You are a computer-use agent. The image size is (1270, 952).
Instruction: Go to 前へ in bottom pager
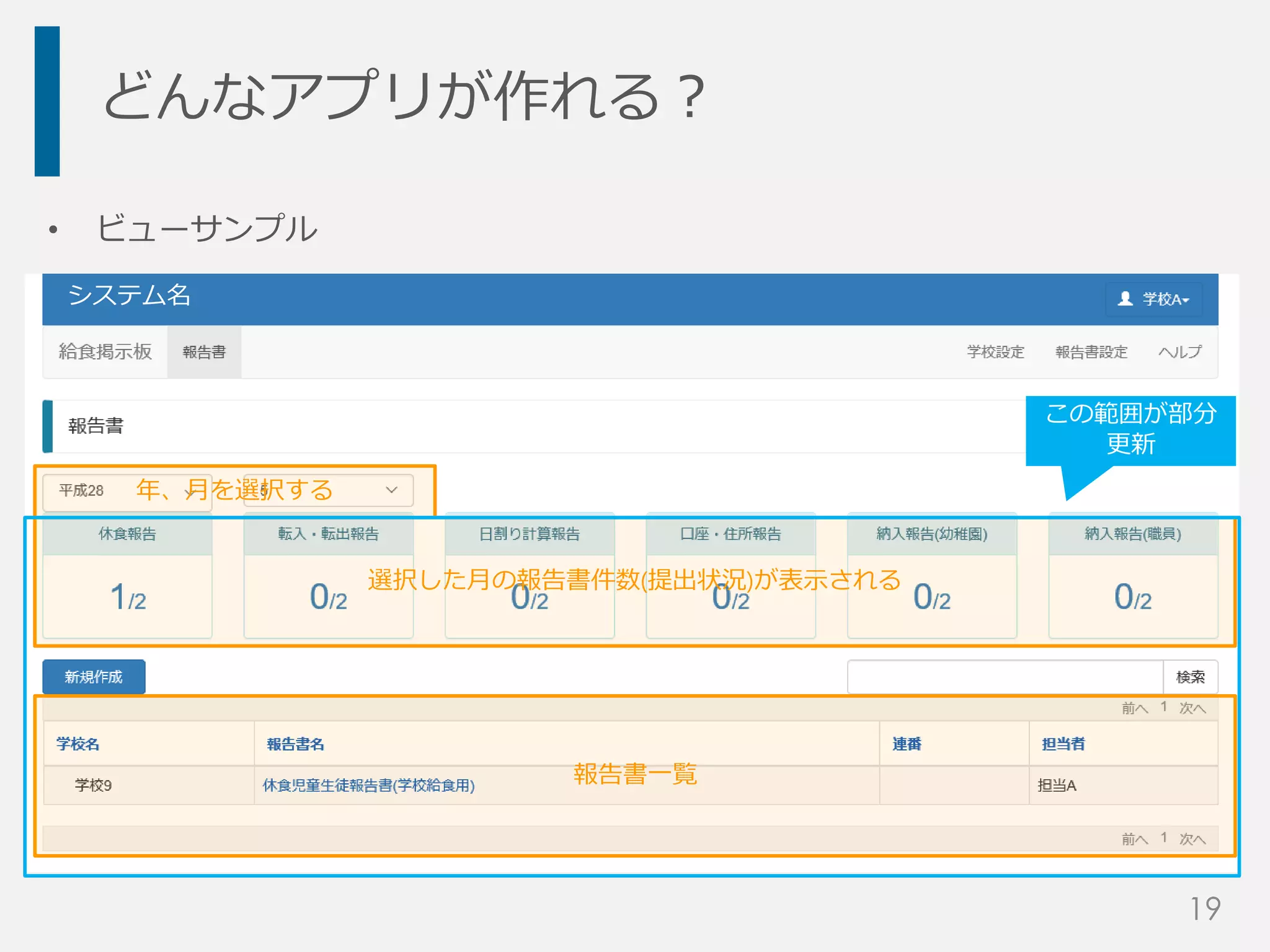coord(1135,839)
